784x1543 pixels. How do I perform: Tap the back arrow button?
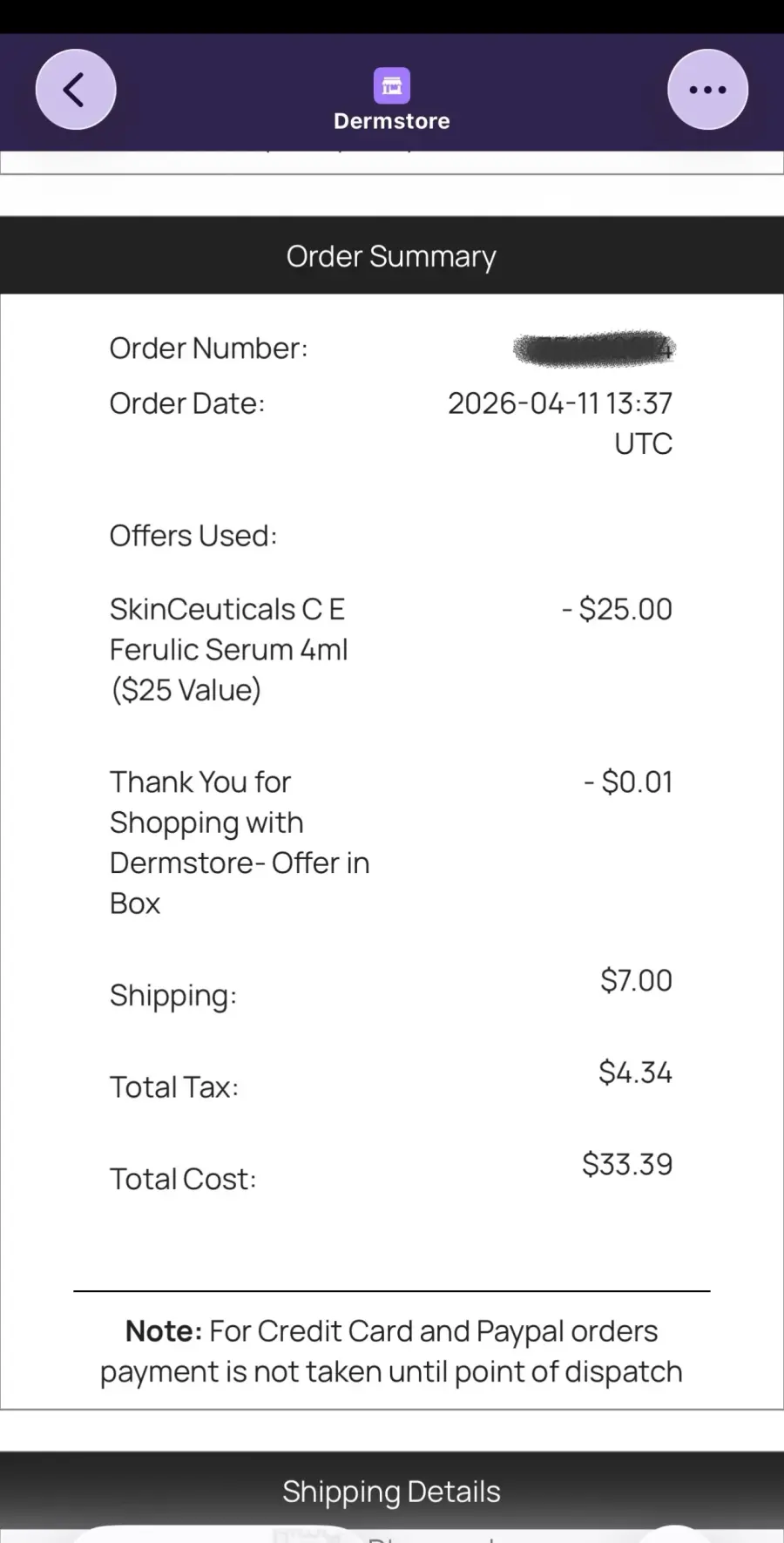[x=76, y=90]
